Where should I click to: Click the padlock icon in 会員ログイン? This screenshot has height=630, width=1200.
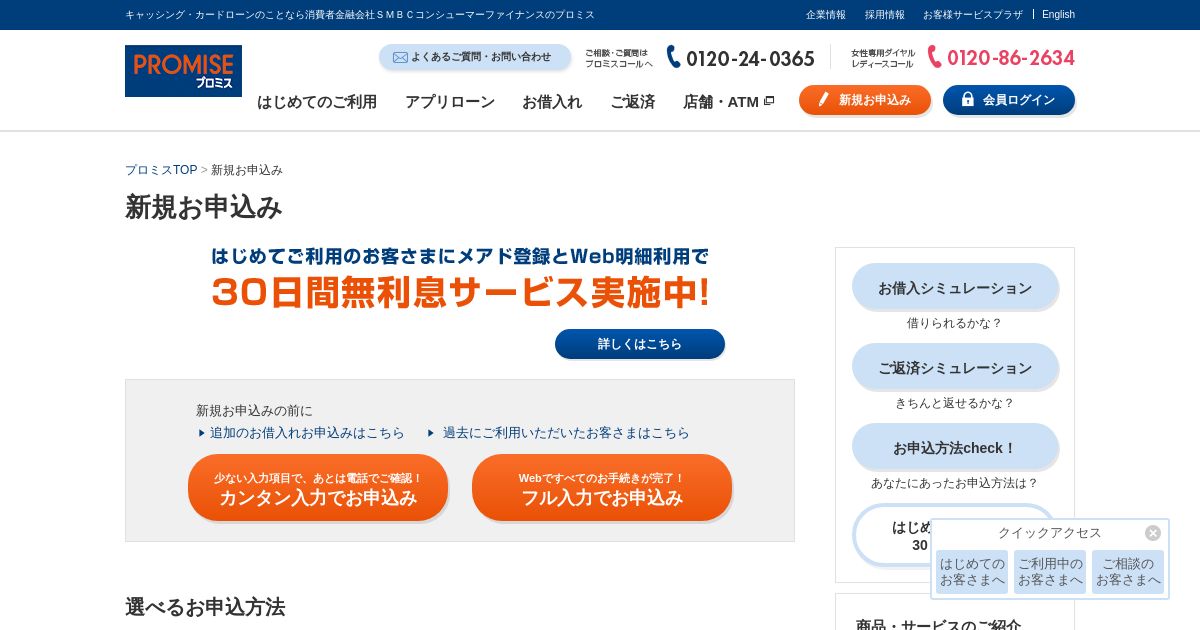coord(967,99)
